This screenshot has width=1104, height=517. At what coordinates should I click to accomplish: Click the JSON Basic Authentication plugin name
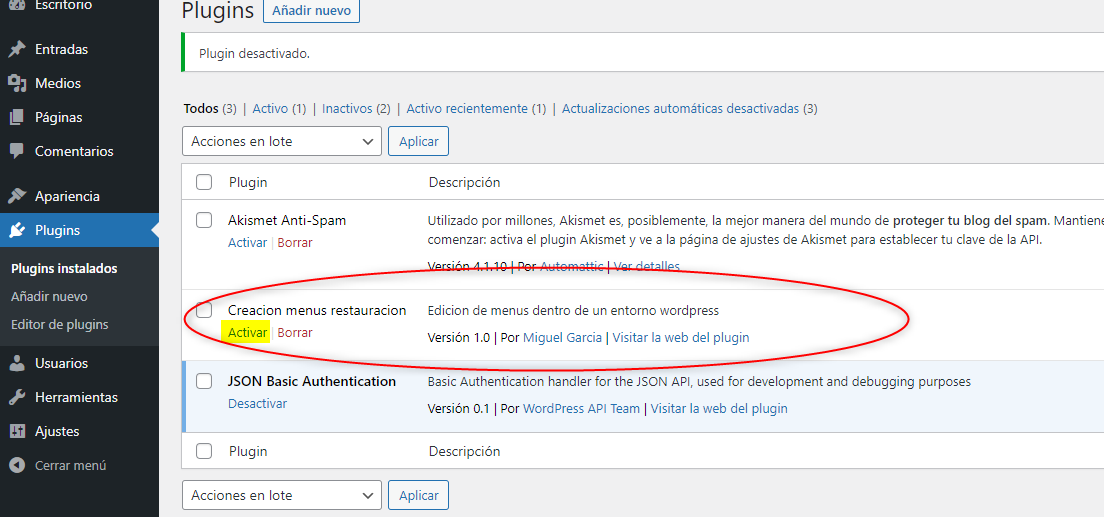pyautogui.click(x=312, y=381)
